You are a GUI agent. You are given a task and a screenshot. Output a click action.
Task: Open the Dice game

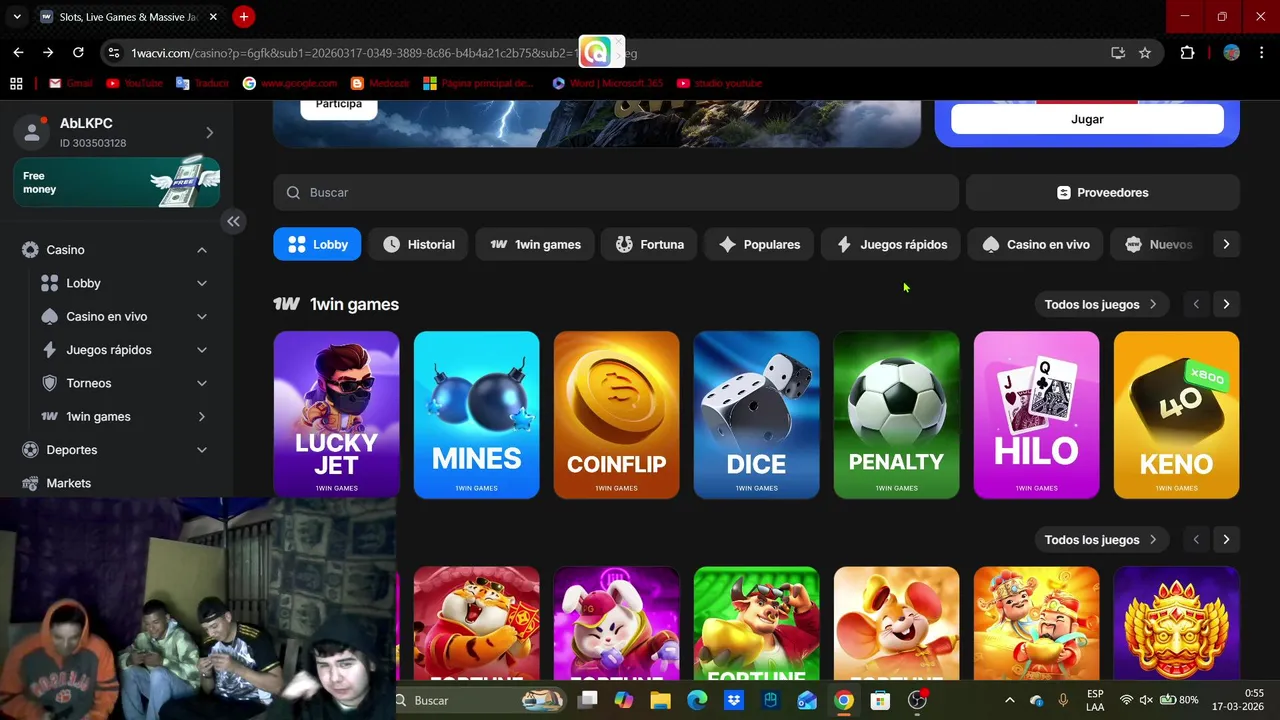tap(756, 415)
